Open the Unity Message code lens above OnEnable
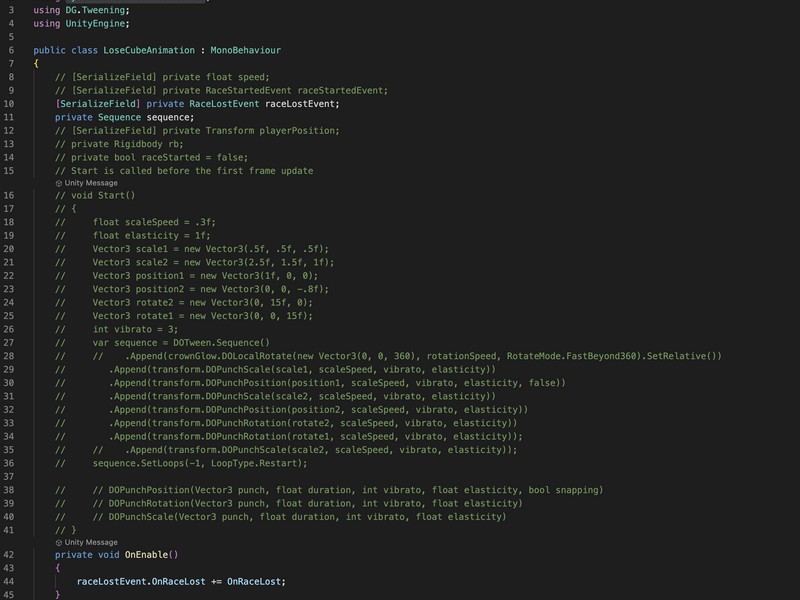800x600 pixels. [x=87, y=542]
